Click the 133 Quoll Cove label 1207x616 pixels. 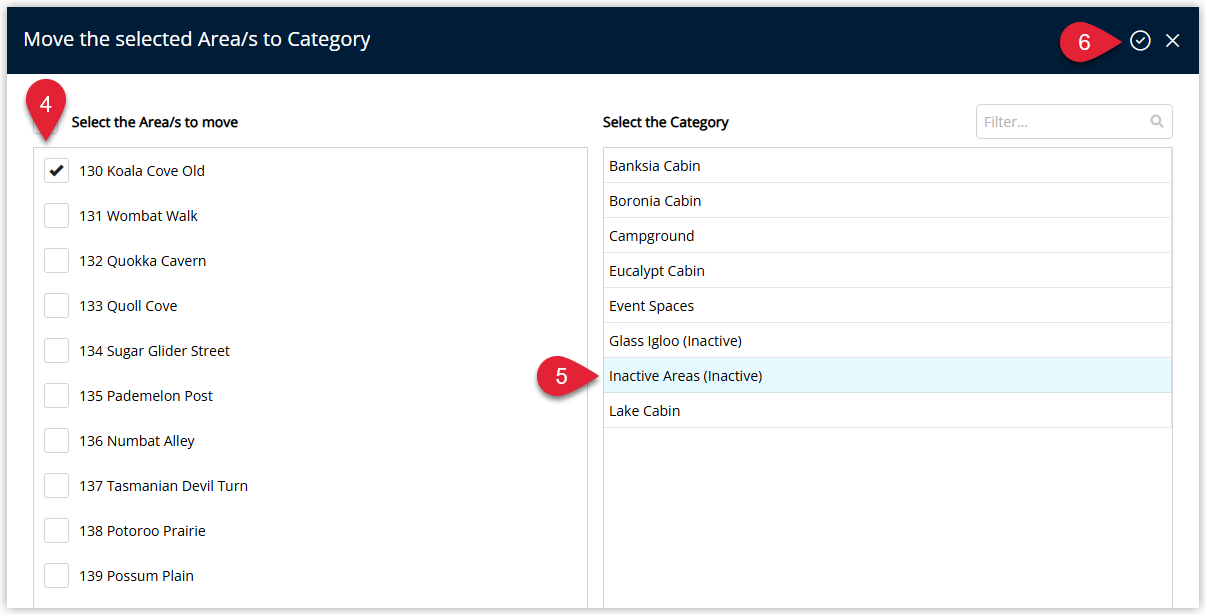point(128,306)
